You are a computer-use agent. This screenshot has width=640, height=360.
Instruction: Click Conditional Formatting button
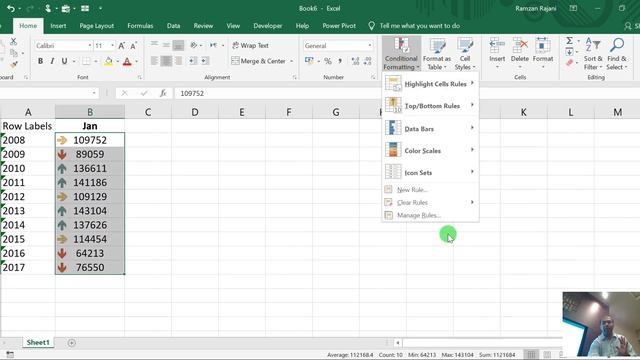click(x=401, y=53)
